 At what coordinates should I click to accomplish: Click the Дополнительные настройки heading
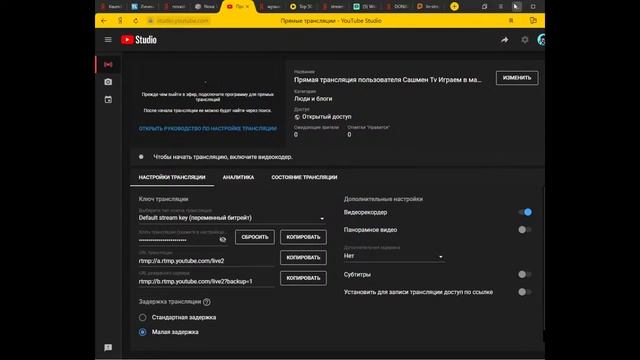(x=383, y=199)
